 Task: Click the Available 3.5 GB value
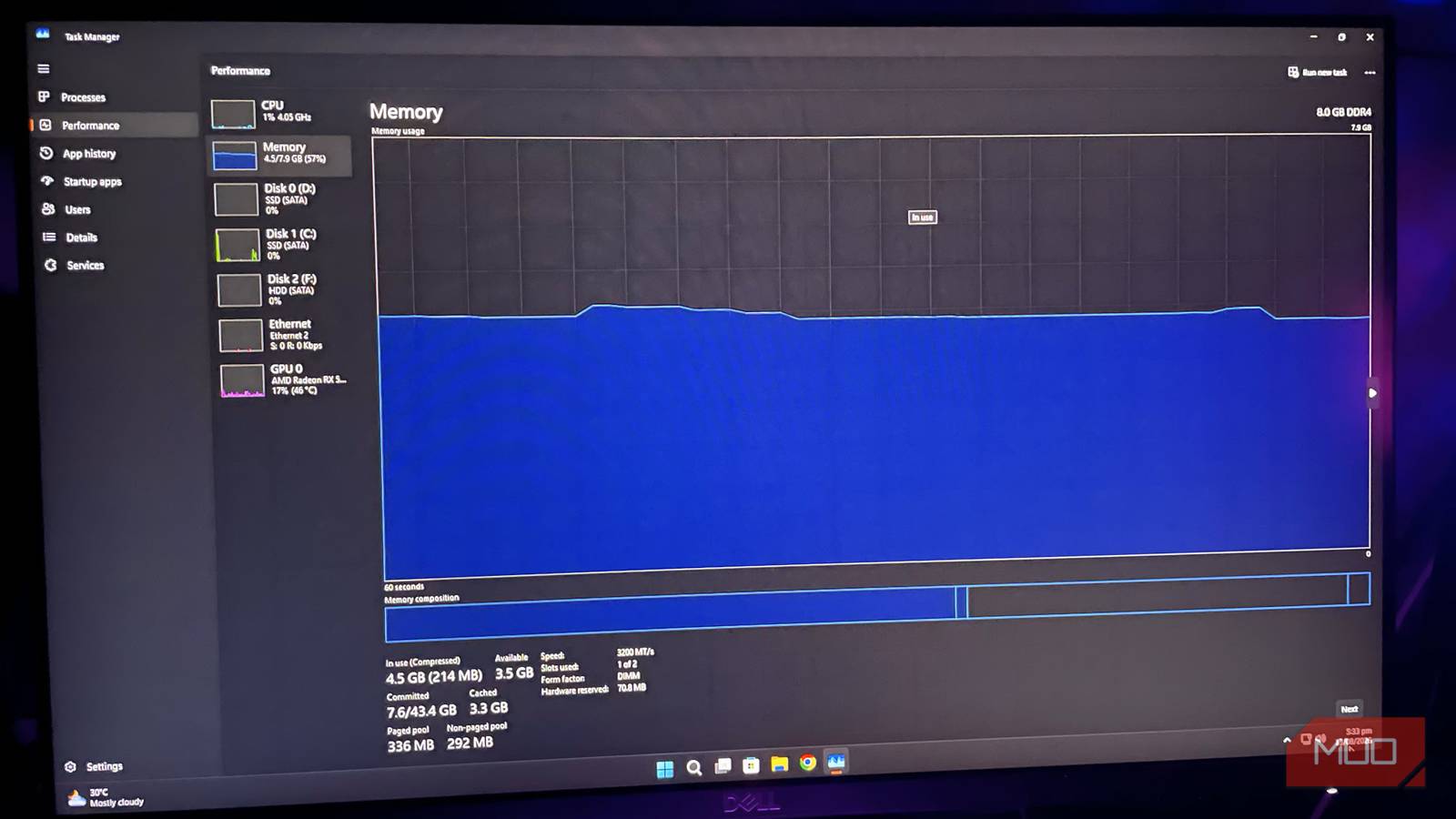click(514, 673)
